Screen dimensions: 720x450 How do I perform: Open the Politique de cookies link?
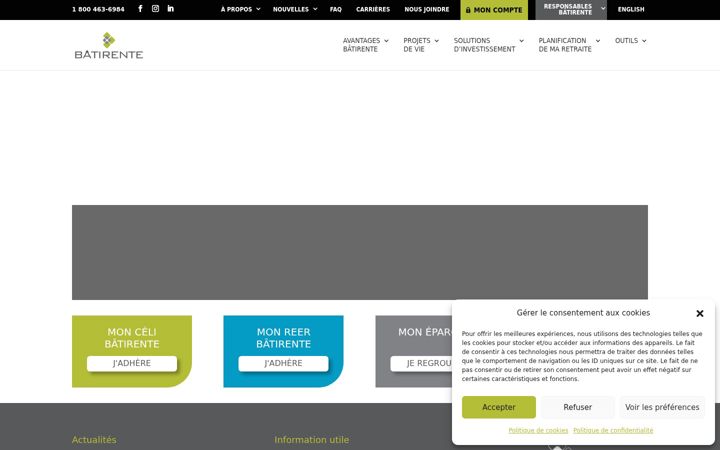tap(538, 430)
